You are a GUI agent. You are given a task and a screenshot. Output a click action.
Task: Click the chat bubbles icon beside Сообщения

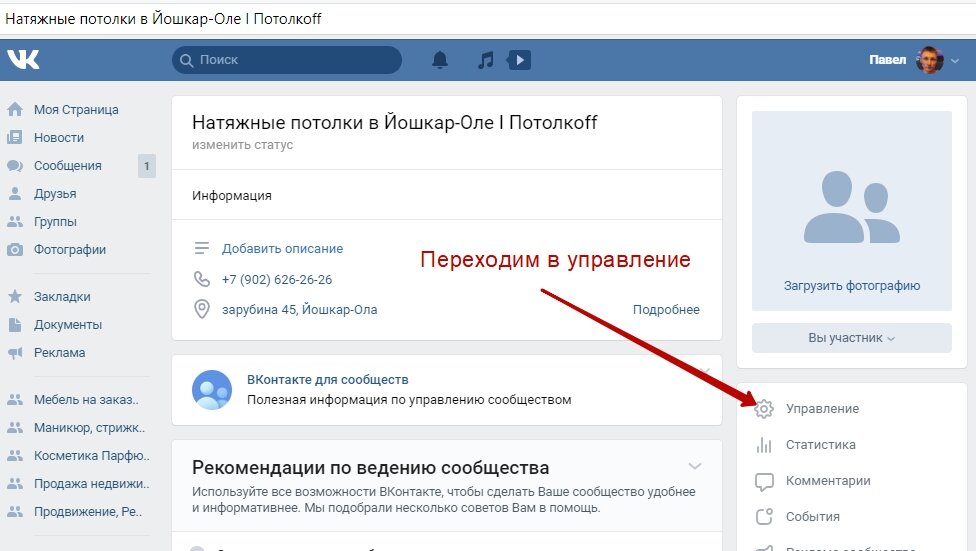[x=15, y=166]
